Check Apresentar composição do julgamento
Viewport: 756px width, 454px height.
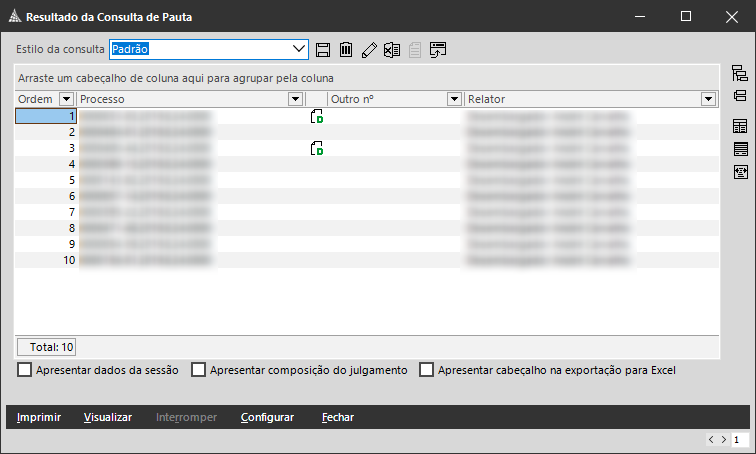[198, 370]
